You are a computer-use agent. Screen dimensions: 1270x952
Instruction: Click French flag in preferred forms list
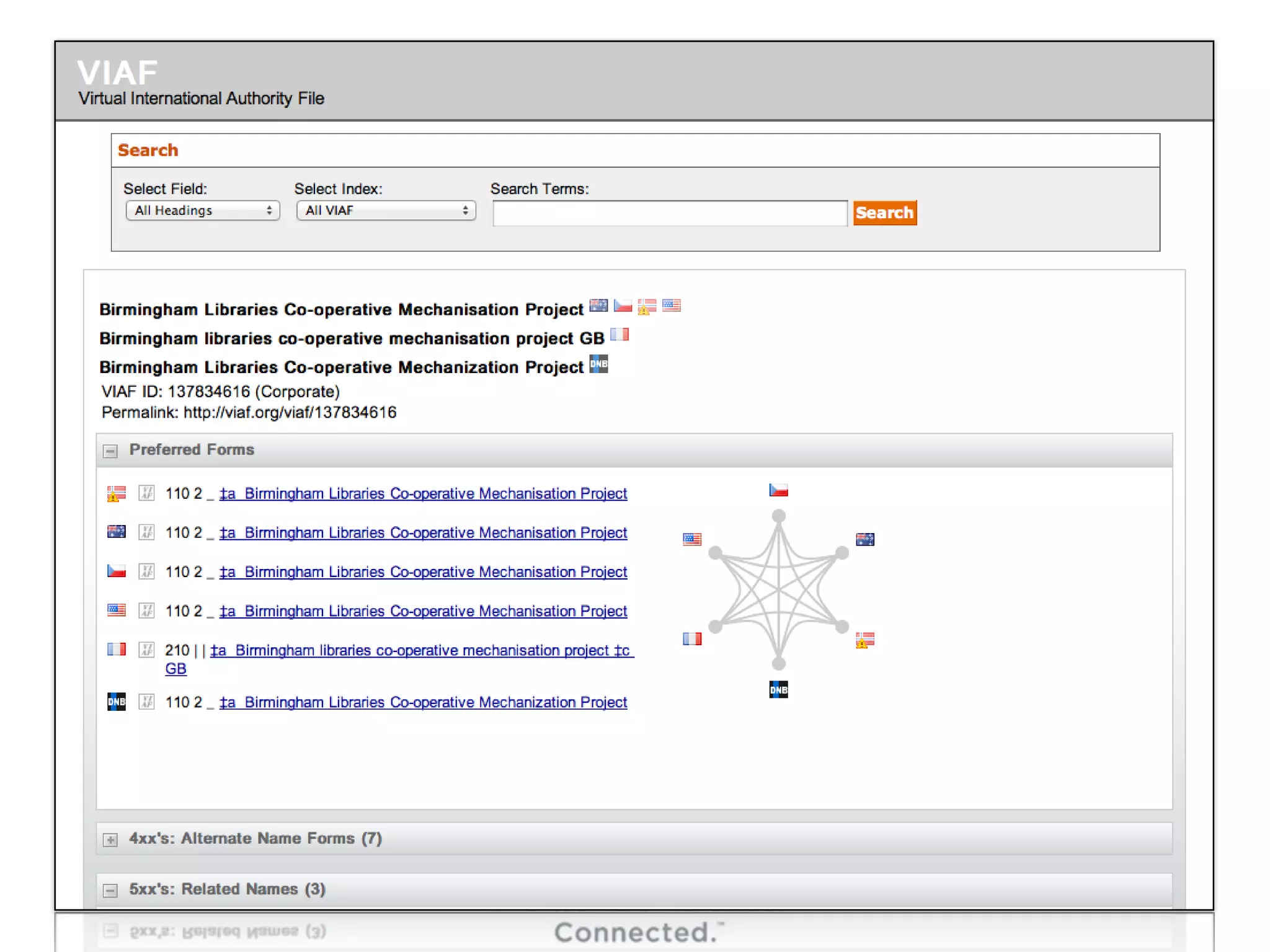click(x=117, y=649)
